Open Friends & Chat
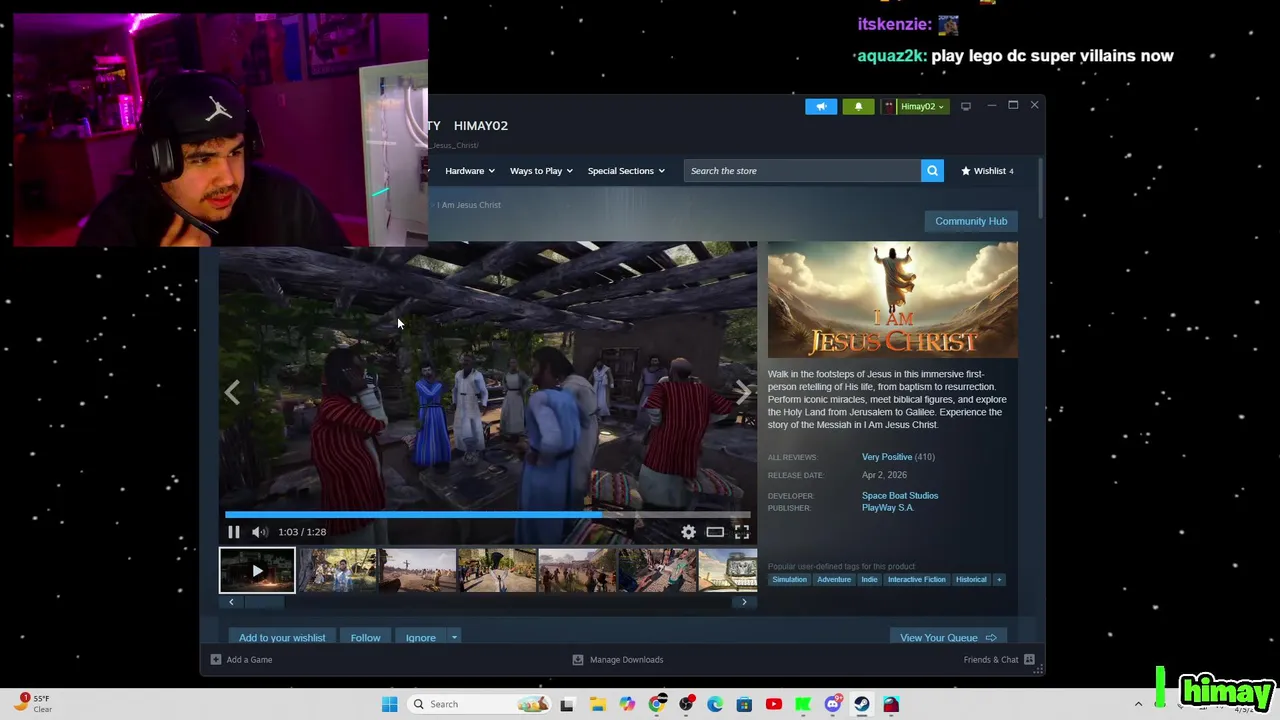1280x720 pixels. pyautogui.click(x=999, y=660)
